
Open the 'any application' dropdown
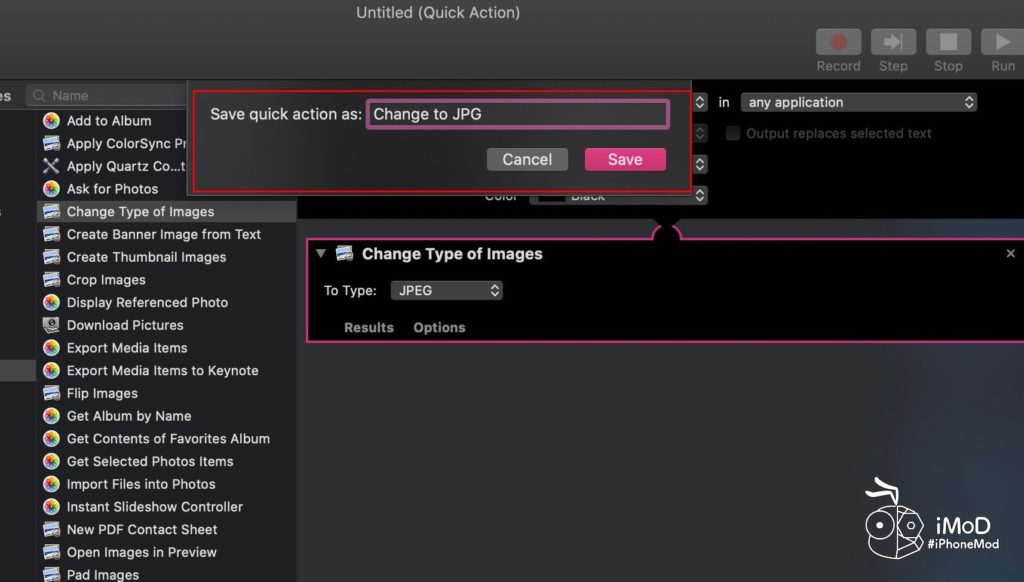tap(858, 102)
